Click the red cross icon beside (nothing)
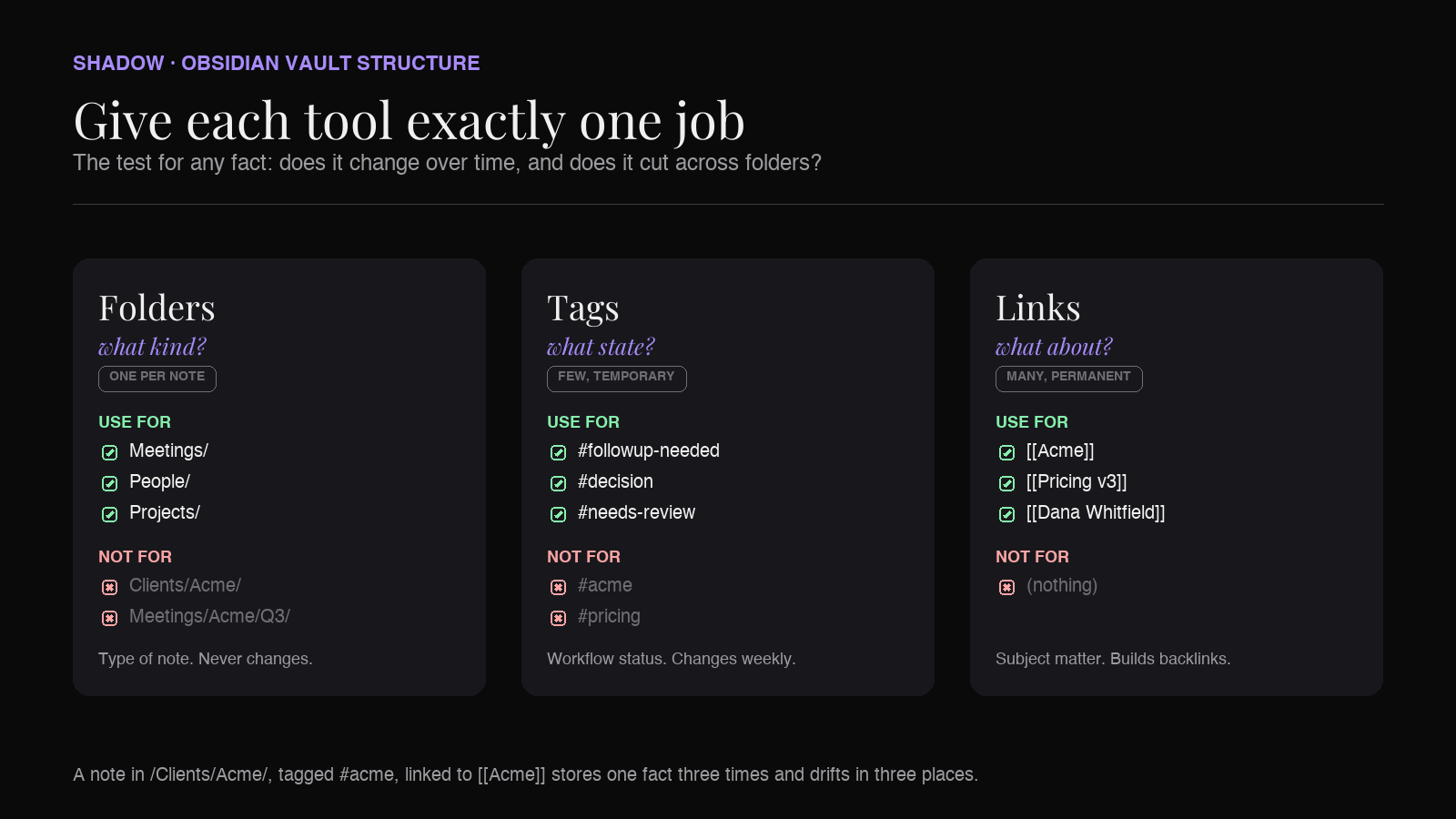The height and width of the screenshot is (819, 1456). (x=1007, y=587)
